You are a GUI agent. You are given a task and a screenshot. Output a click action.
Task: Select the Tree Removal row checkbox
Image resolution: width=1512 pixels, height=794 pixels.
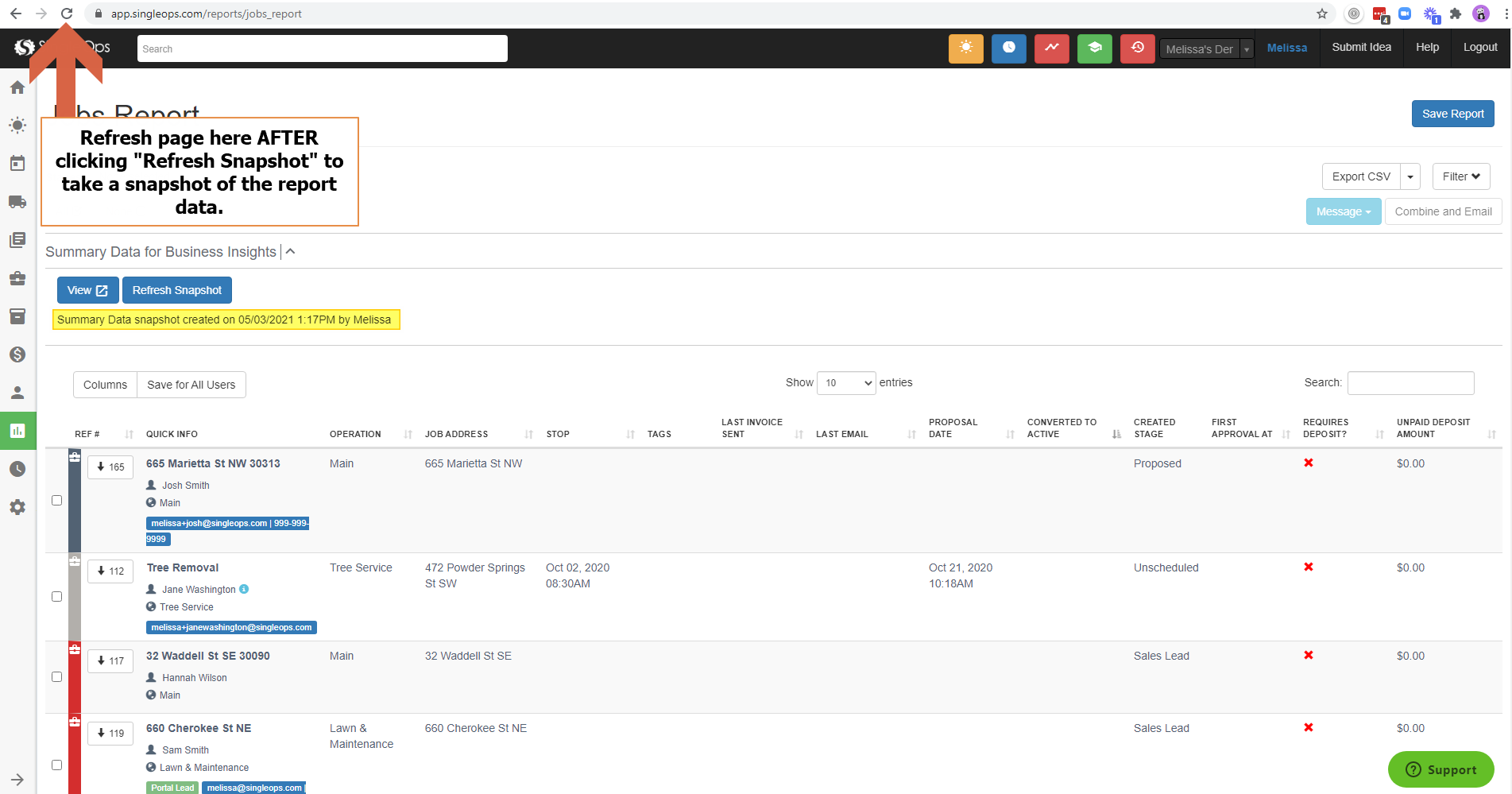point(57,597)
